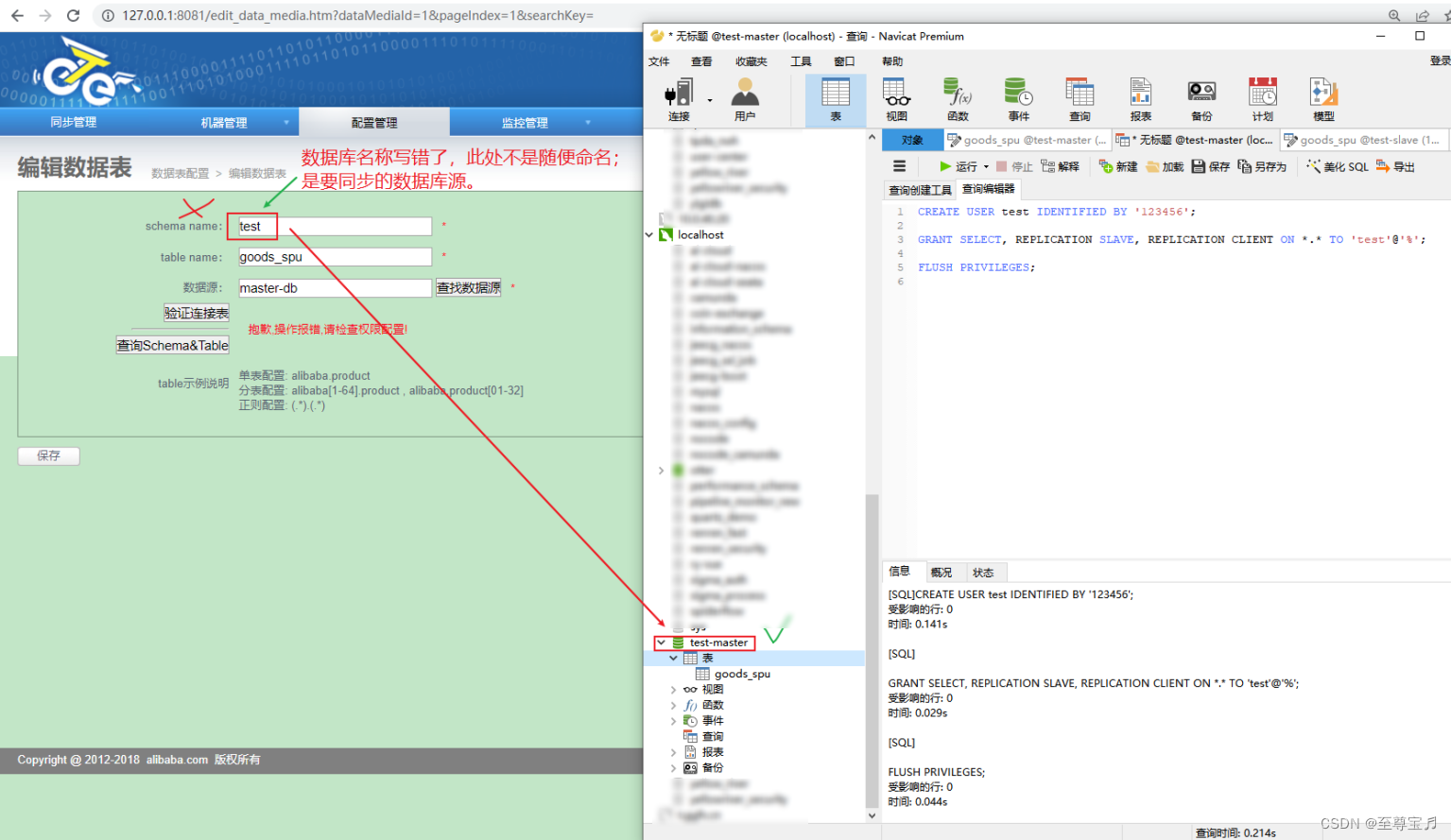Viewport: 1451px width, 840px height.
Task: Click the 解释 explain button
Action: click(1060, 166)
